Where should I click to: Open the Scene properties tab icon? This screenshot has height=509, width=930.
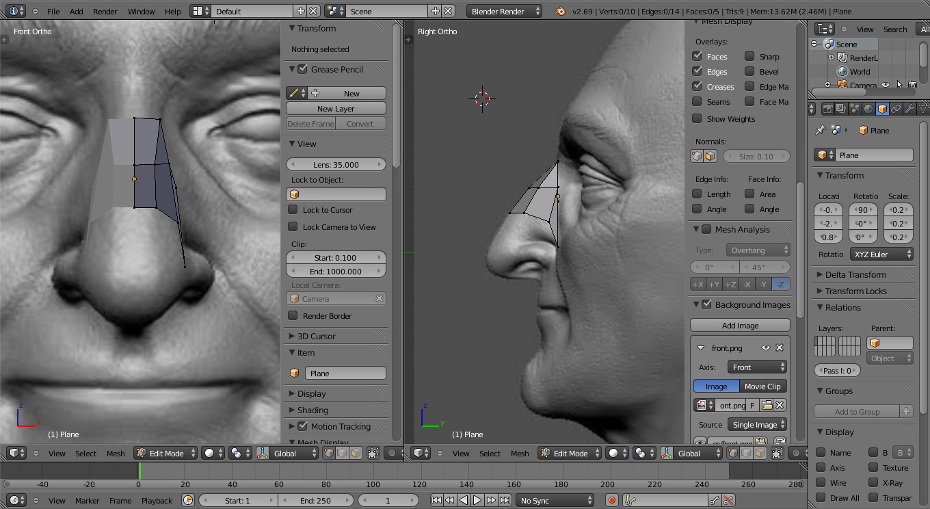tap(855, 109)
